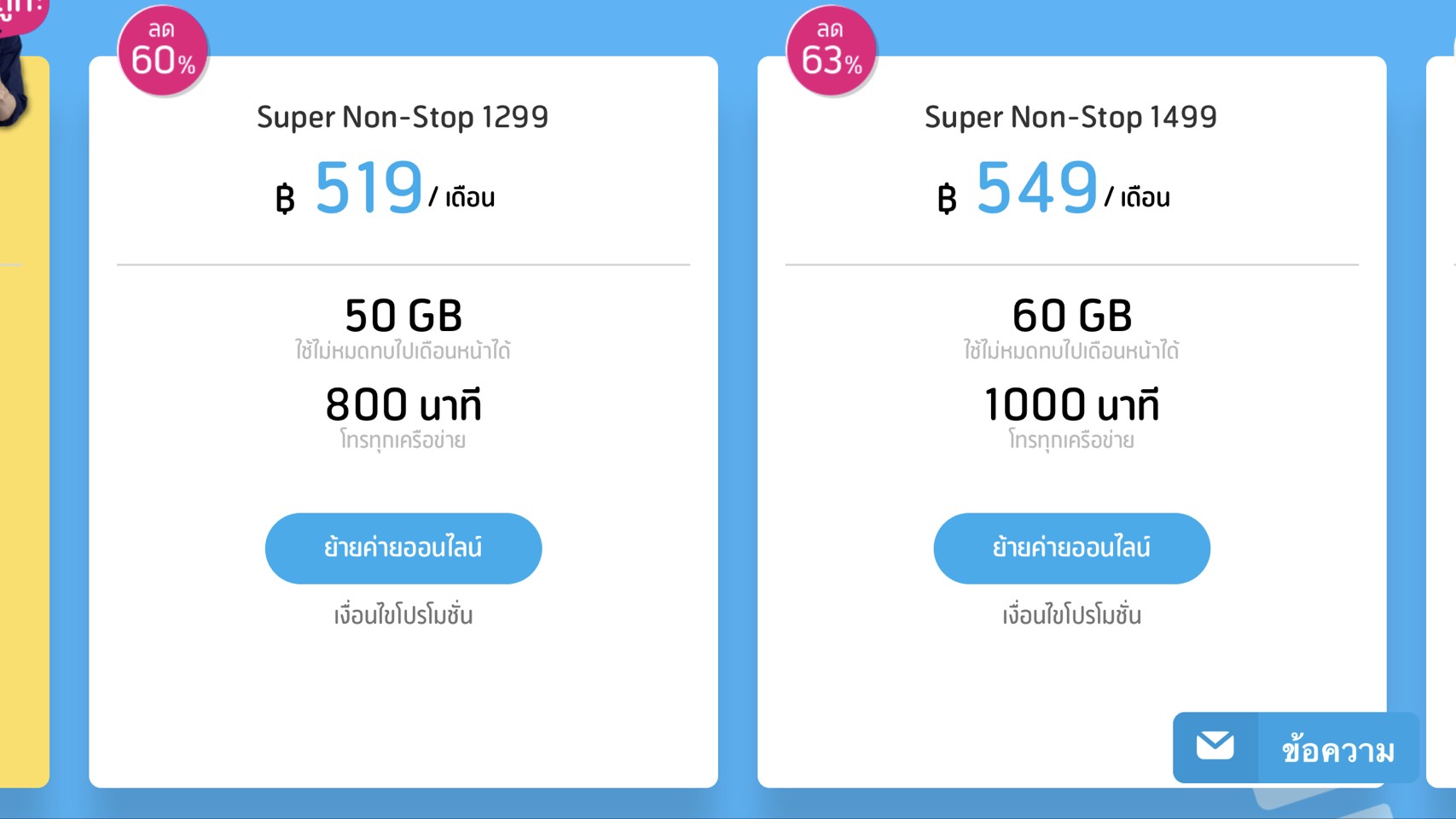Click the 63% discount badge
The image size is (1456, 819).
pyautogui.click(x=831, y=50)
